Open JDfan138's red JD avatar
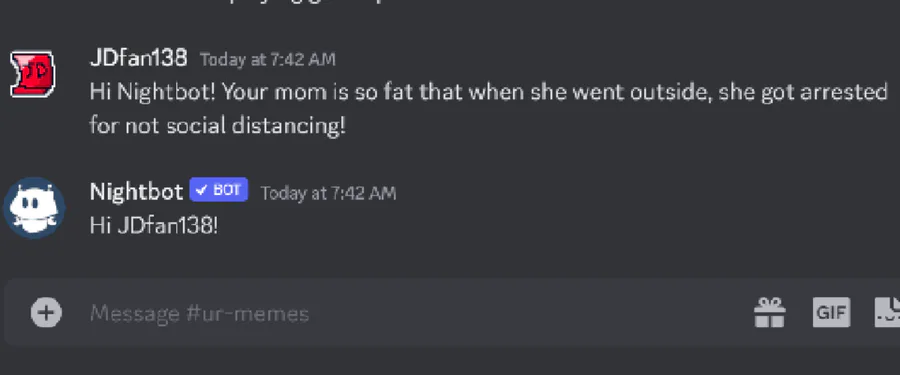The image size is (900, 375). click(x=33, y=74)
